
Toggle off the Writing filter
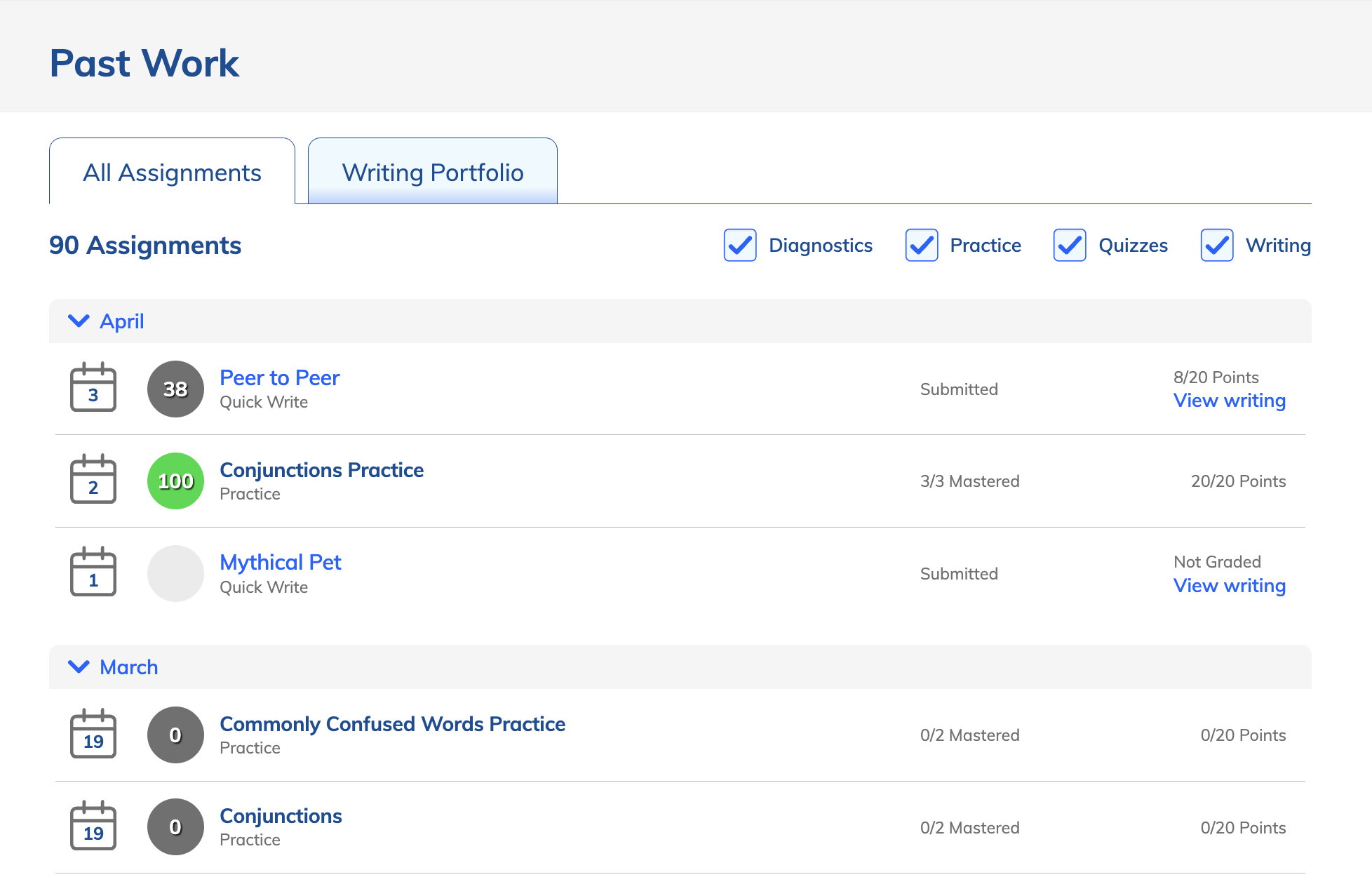[x=1216, y=246]
